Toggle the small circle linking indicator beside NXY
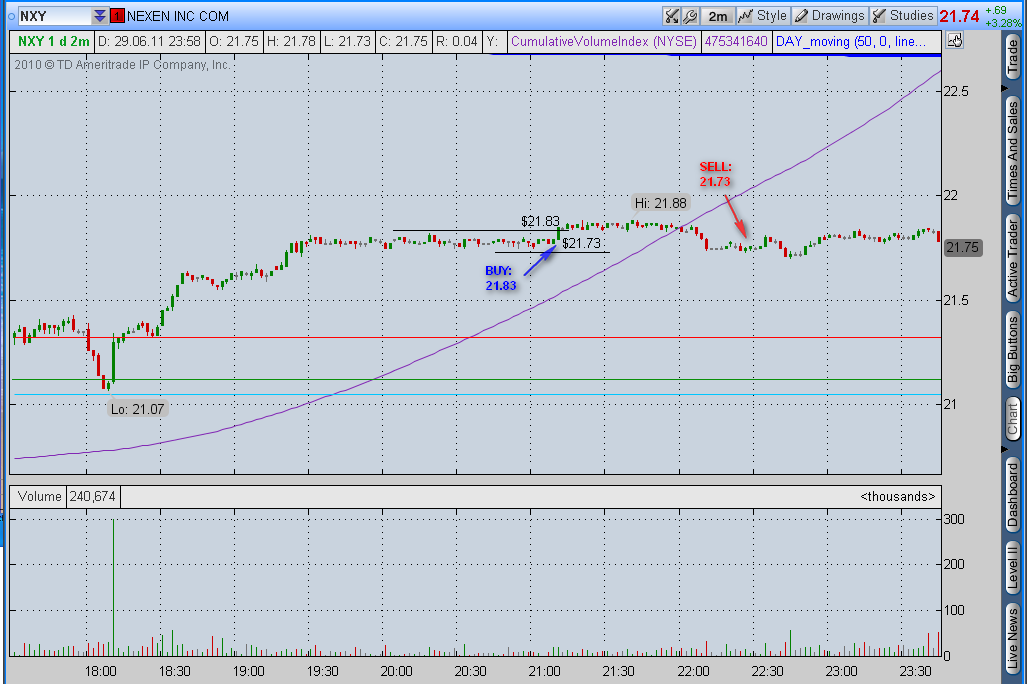This screenshot has height=684, width=1027. coord(11,16)
